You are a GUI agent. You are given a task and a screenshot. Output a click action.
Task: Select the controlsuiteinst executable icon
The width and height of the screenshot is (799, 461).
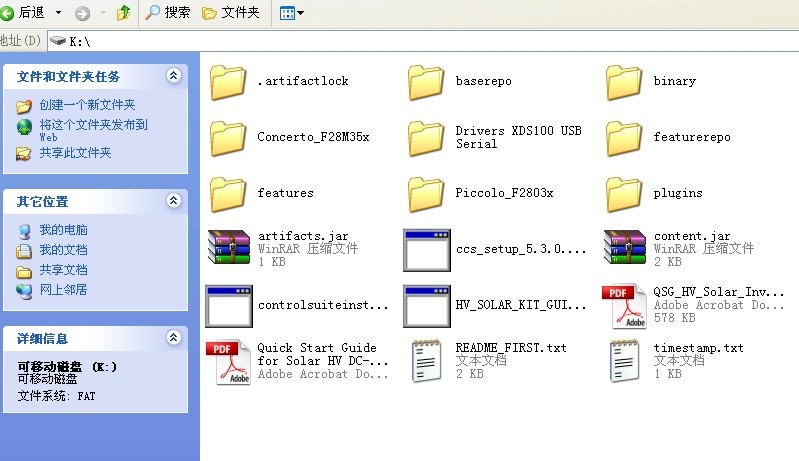(229, 306)
